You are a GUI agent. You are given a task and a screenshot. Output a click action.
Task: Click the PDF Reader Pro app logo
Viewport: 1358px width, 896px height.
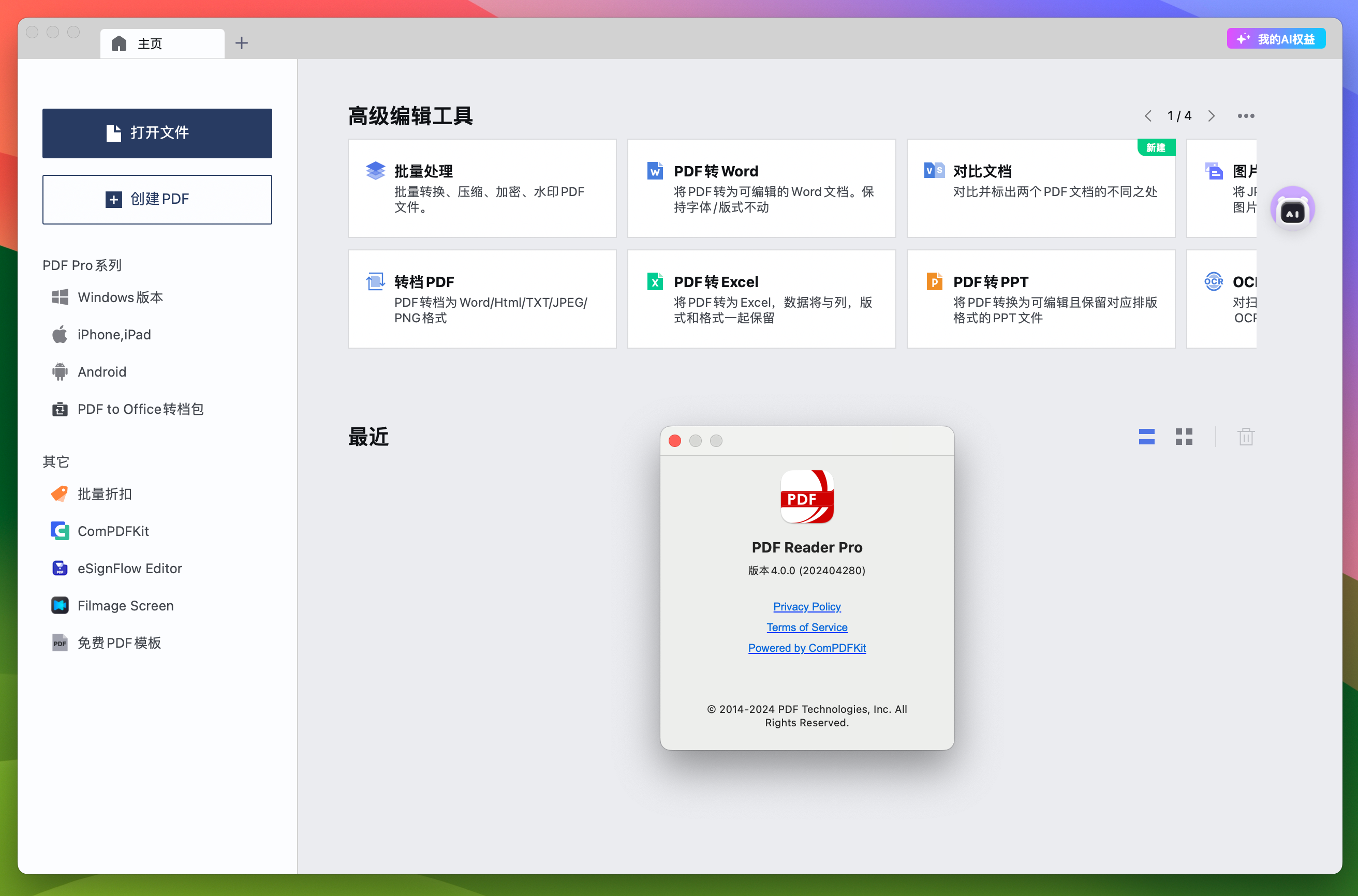pyautogui.click(x=806, y=497)
